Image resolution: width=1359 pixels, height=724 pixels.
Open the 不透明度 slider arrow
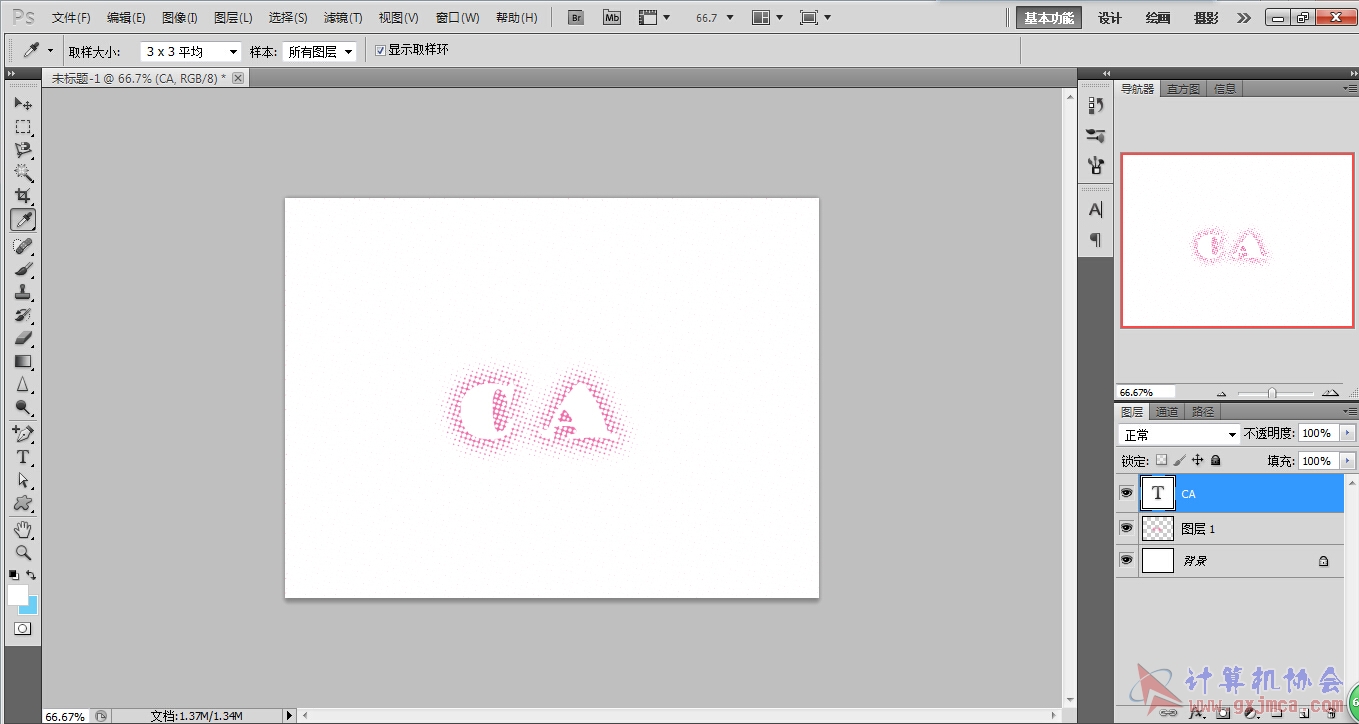pyautogui.click(x=1348, y=433)
